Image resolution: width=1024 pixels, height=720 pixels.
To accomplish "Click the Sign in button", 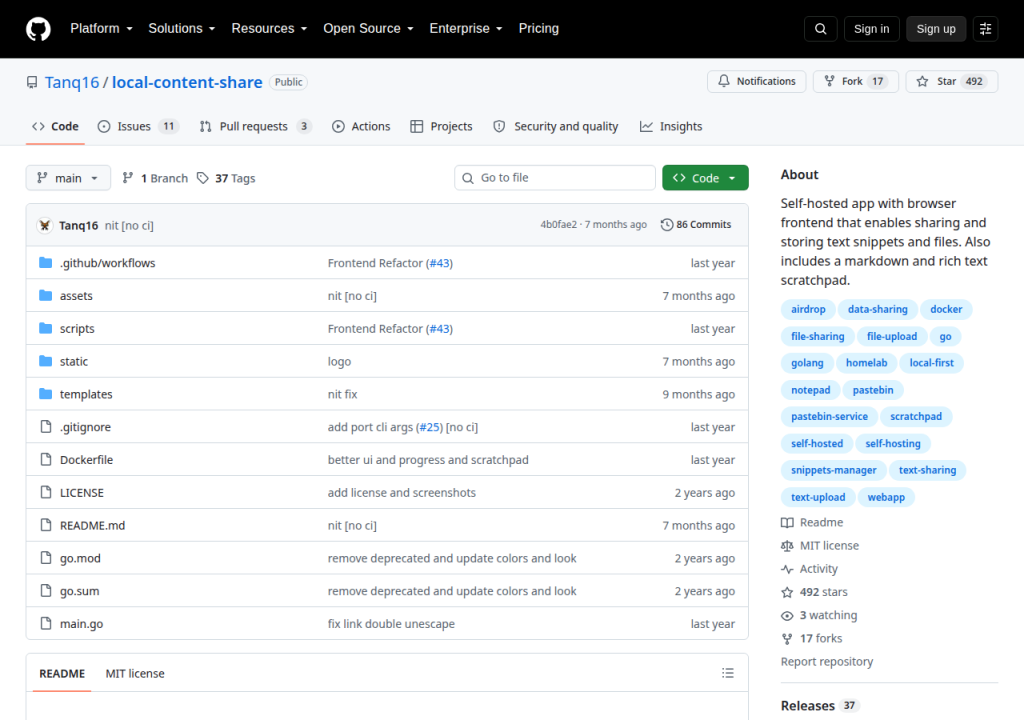I will tap(871, 29).
